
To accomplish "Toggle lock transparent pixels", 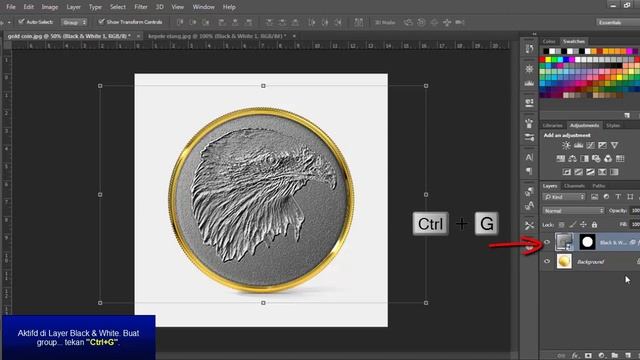I will click(562, 225).
